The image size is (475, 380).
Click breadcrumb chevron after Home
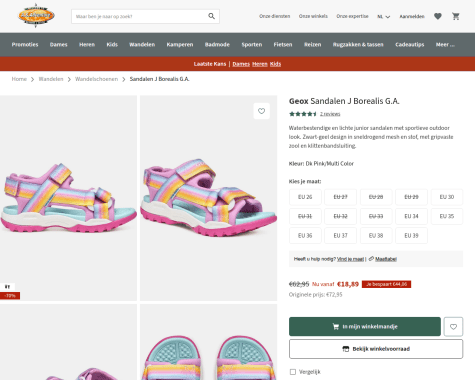point(32,79)
